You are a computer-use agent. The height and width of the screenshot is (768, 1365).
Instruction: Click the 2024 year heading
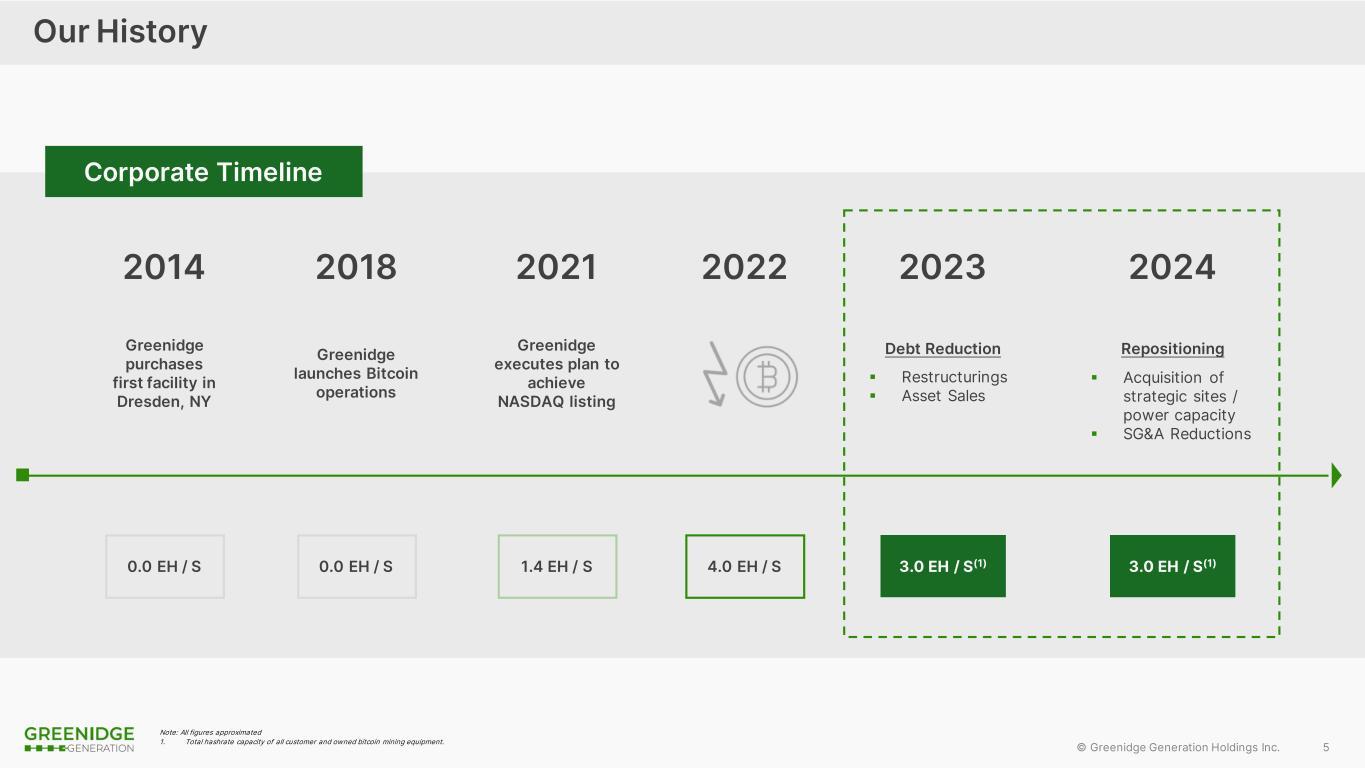click(1172, 267)
